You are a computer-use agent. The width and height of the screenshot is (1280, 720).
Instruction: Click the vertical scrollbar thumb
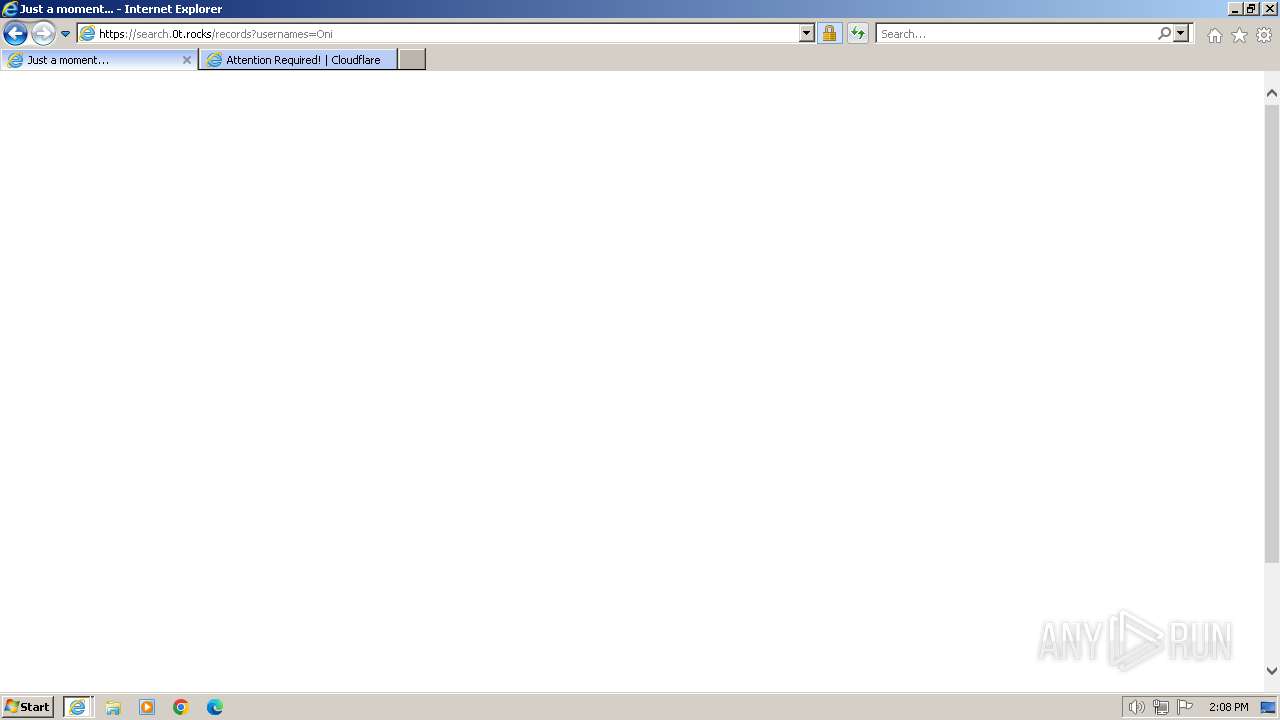(1272, 332)
